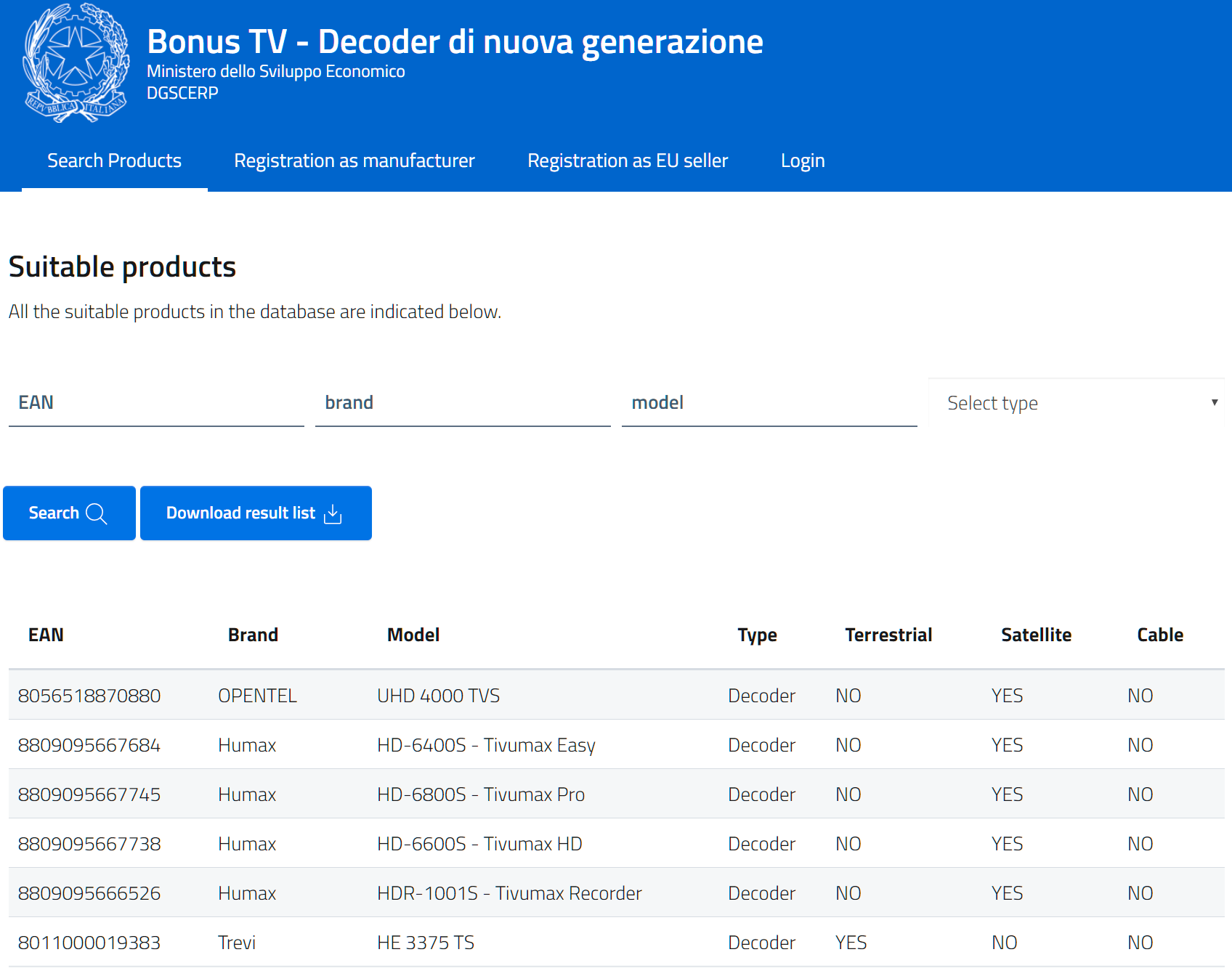Open the Search Products tab
Screen dimensions: 1232x968
(x=114, y=160)
